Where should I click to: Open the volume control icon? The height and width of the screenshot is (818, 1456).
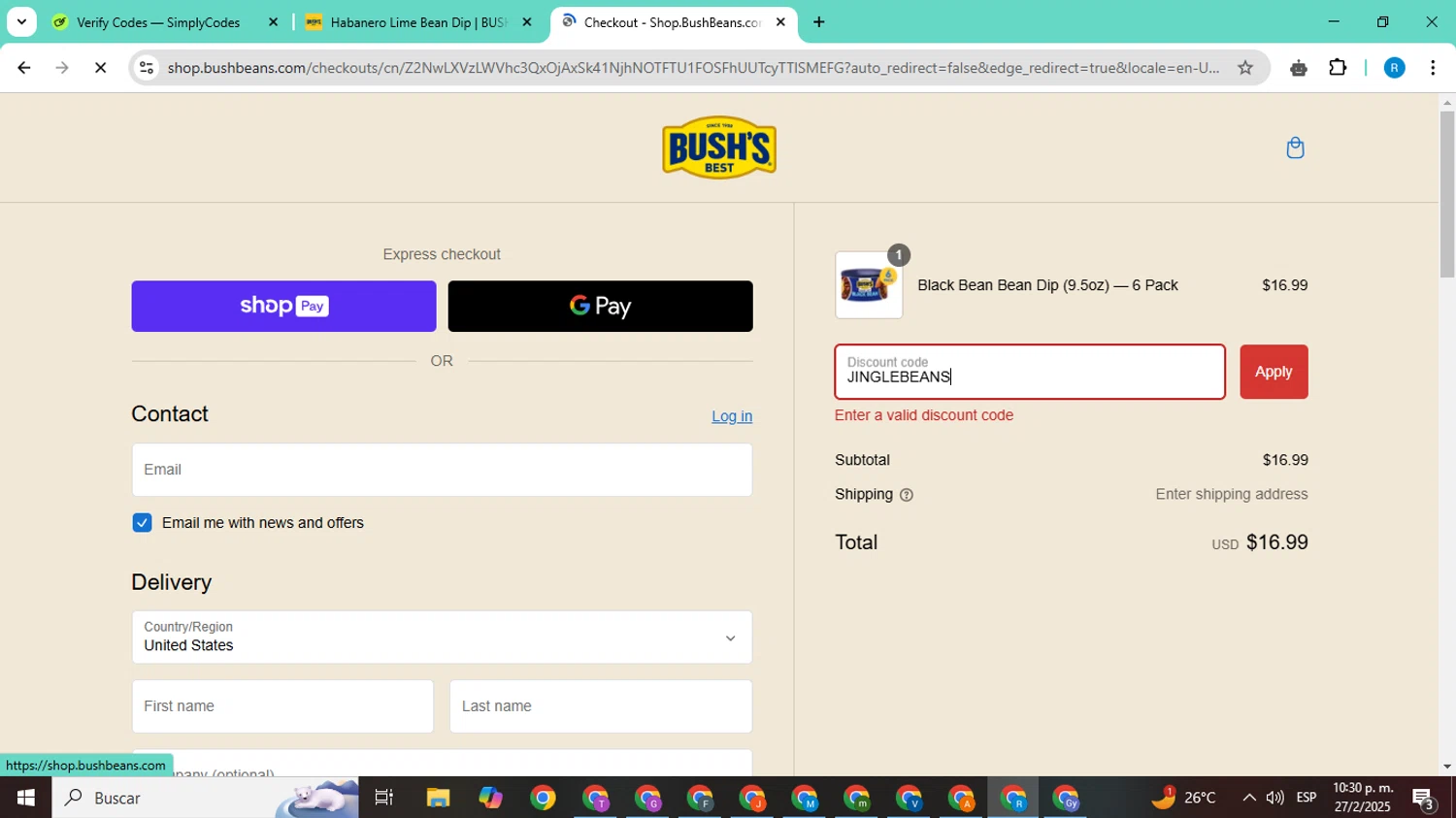(1275, 798)
